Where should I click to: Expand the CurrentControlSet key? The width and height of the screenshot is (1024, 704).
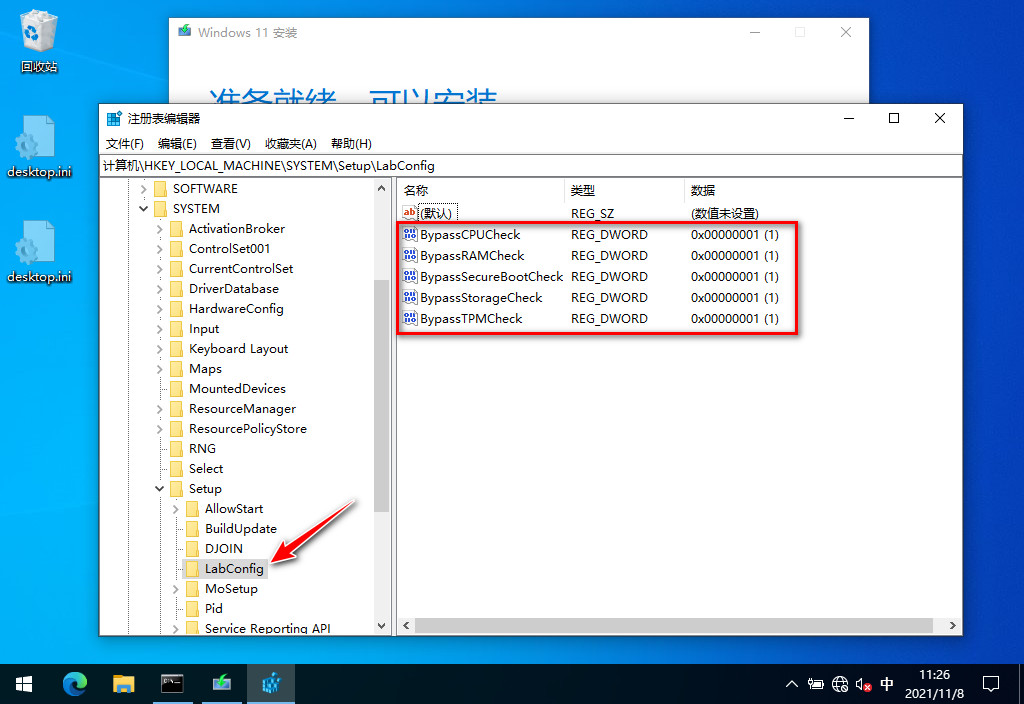coord(159,269)
